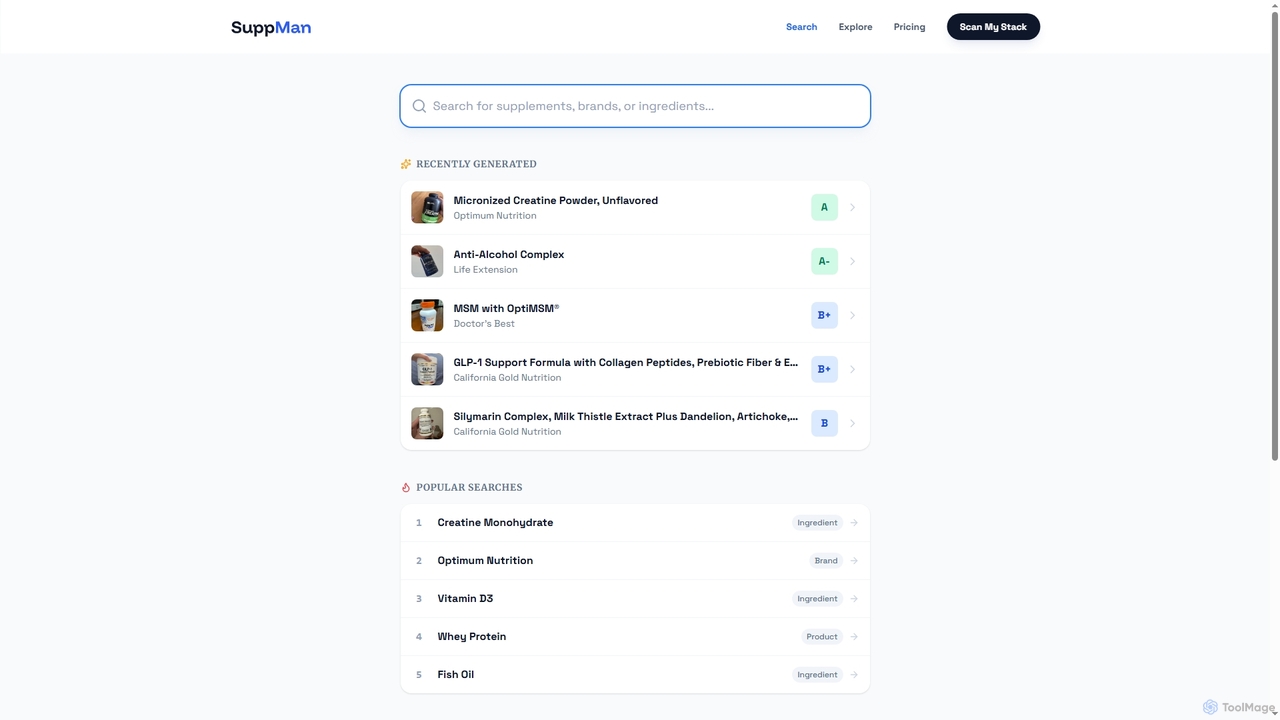This screenshot has width=1280, height=720.
Task: Click California Gold Nutrition under Silymarin Complex
Action: click(x=507, y=432)
